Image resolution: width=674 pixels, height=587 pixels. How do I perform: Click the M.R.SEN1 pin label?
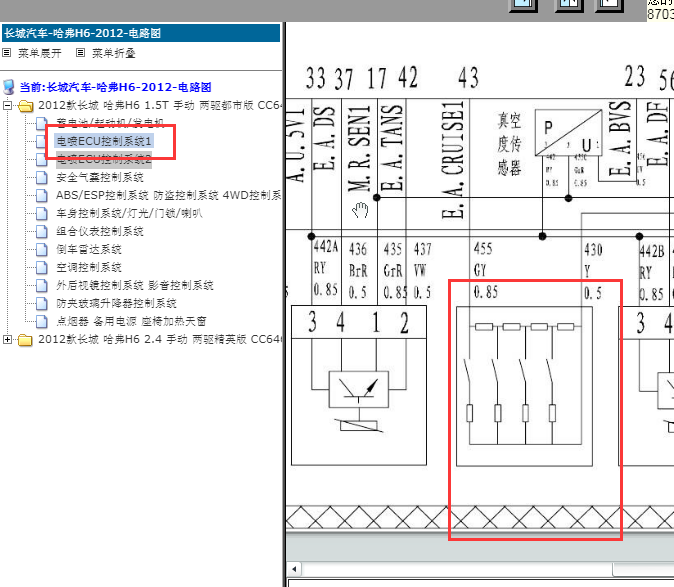(359, 148)
